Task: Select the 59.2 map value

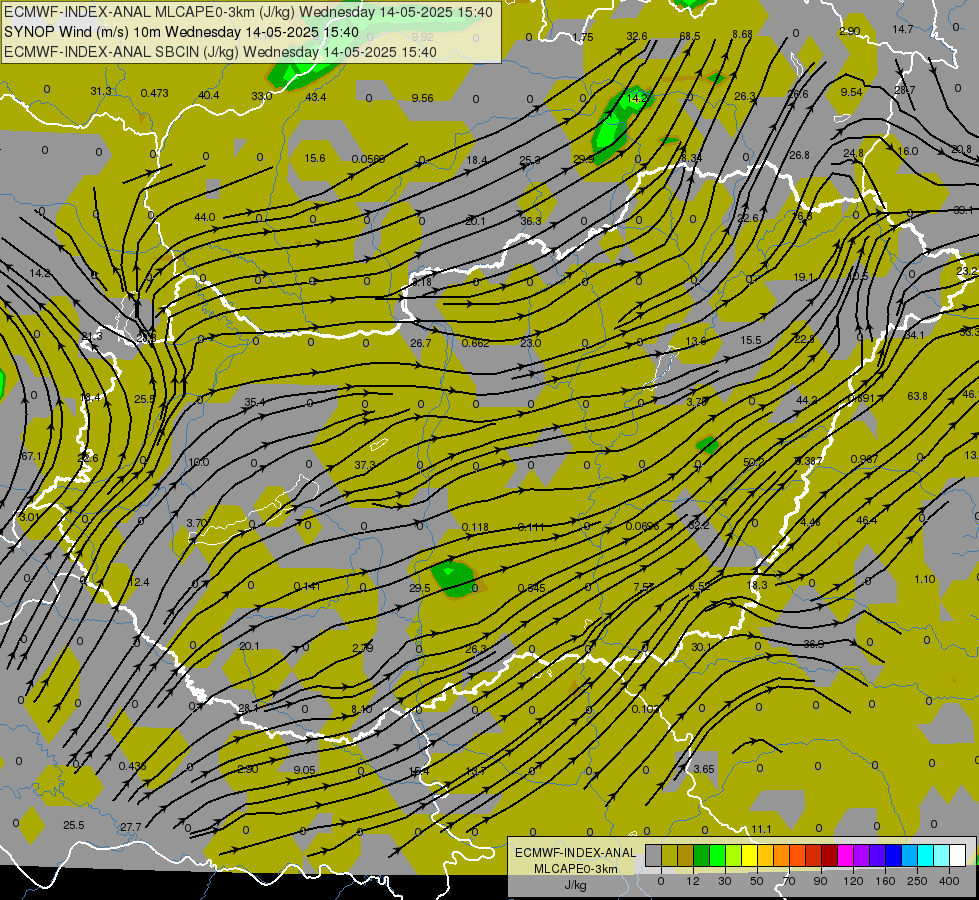Action: coord(754,462)
